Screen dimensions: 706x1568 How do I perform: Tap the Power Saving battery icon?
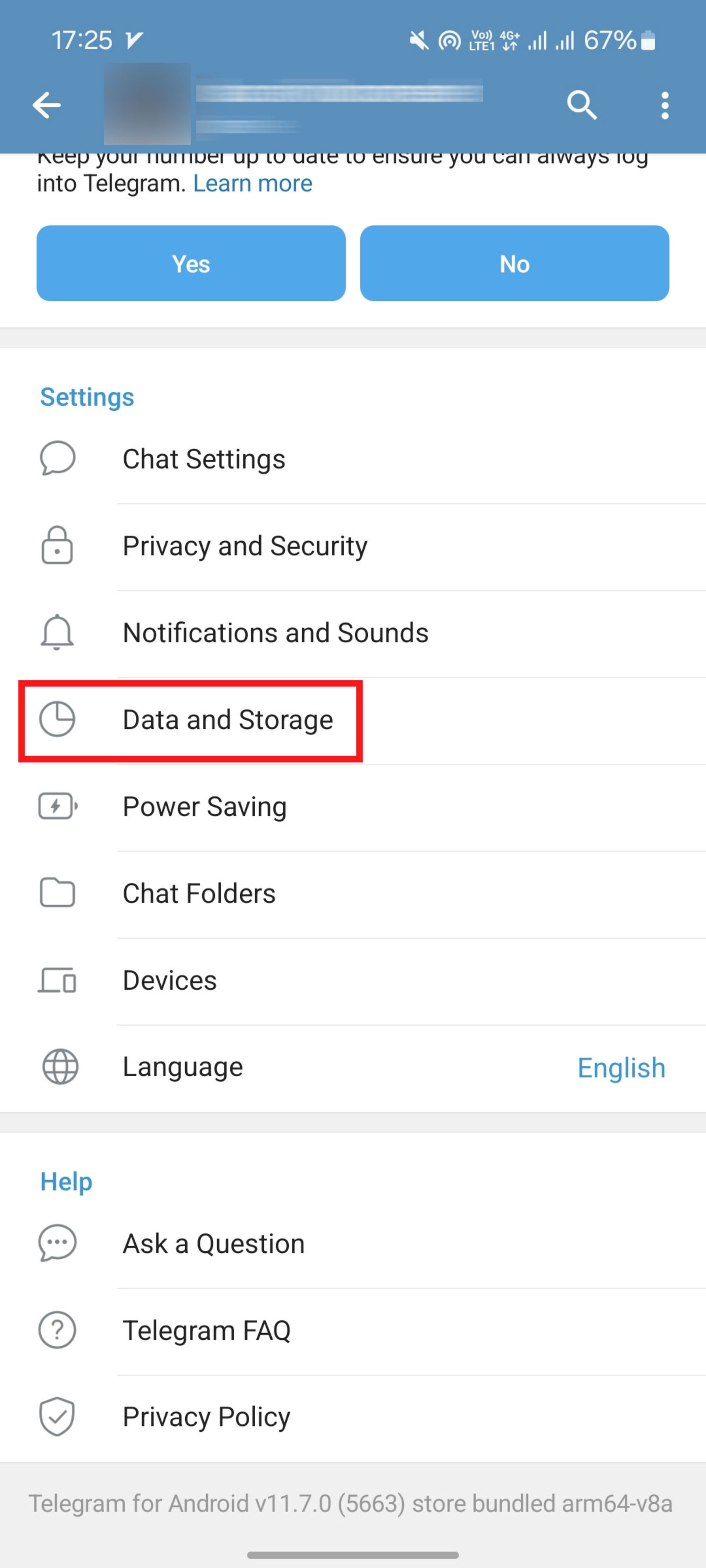[x=58, y=807]
